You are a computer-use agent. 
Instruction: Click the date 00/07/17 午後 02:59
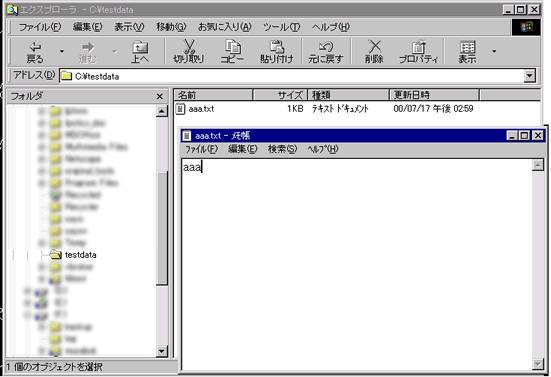click(433, 109)
